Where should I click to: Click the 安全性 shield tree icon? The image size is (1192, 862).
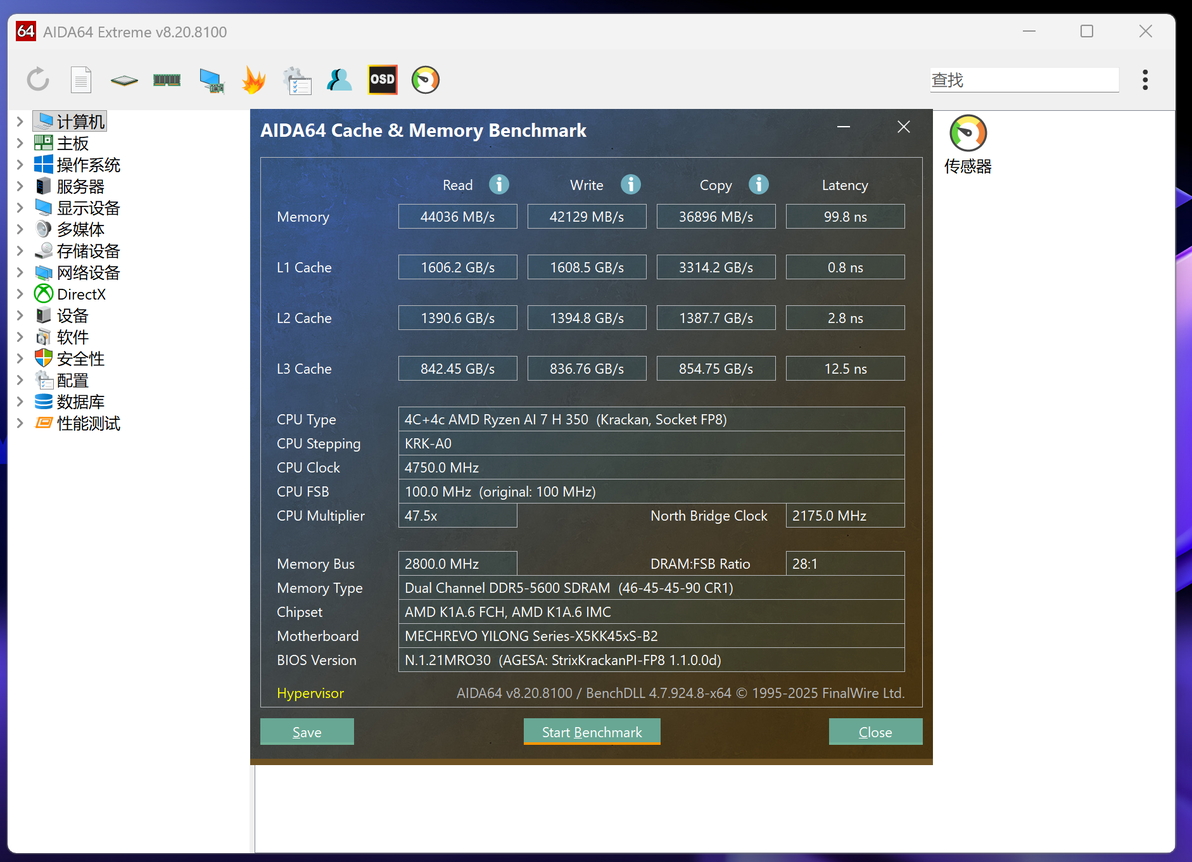(43, 358)
